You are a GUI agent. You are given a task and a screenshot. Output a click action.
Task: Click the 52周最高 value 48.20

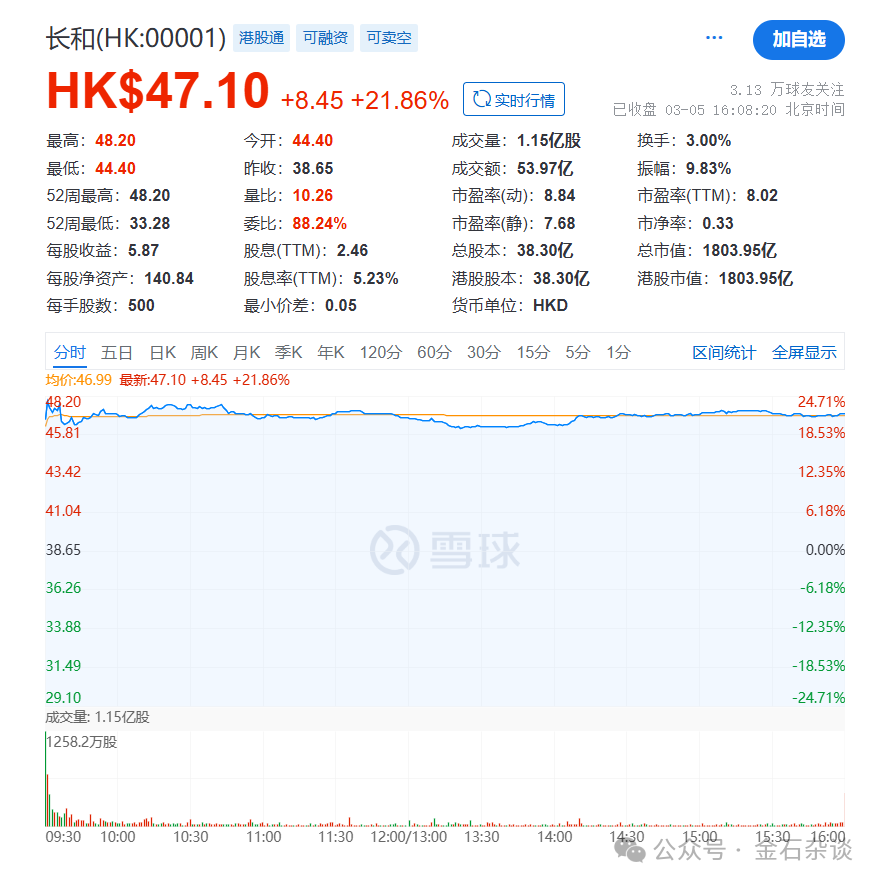coord(150,195)
